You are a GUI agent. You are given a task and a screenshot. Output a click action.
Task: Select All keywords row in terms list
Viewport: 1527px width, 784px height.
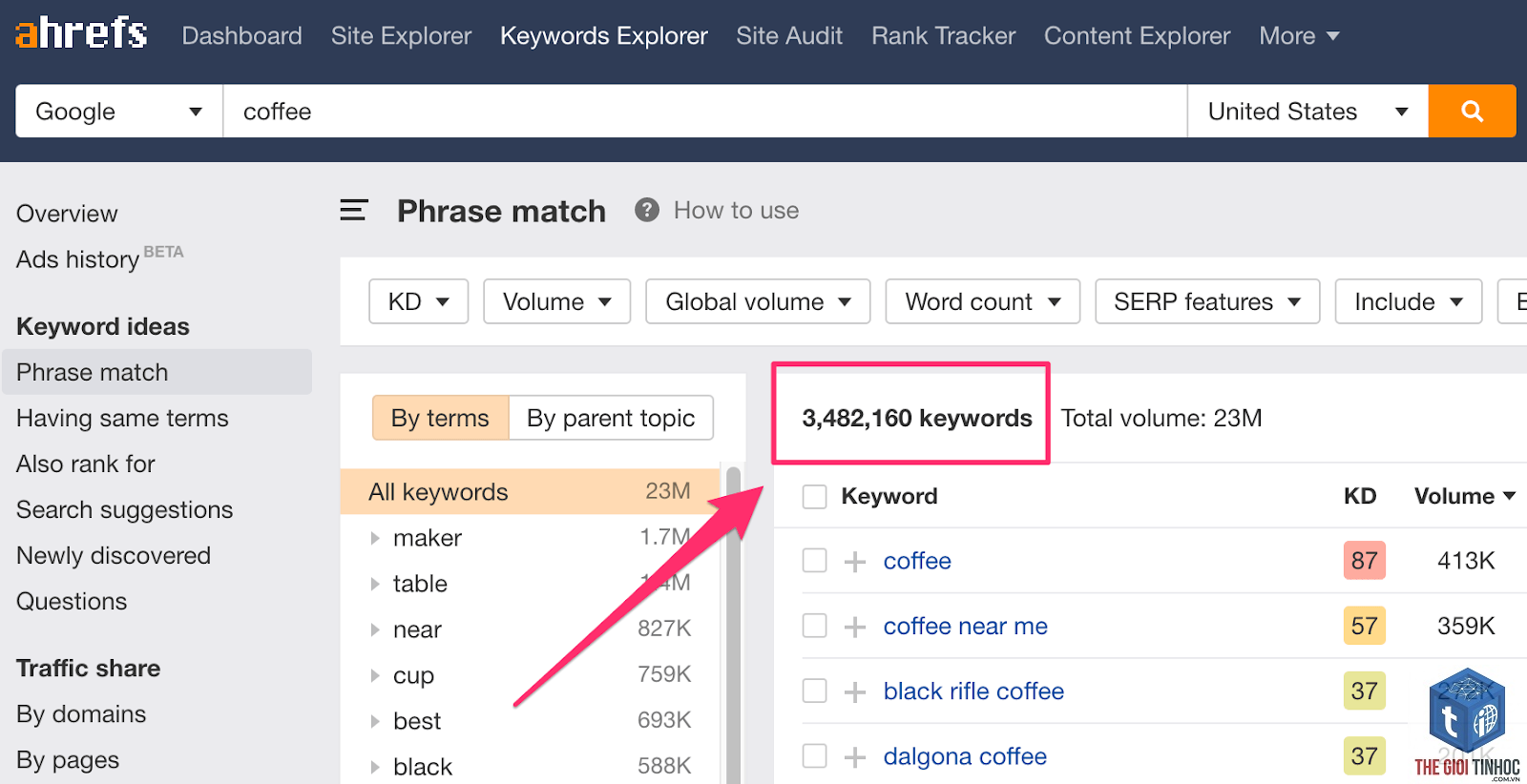tap(530, 491)
